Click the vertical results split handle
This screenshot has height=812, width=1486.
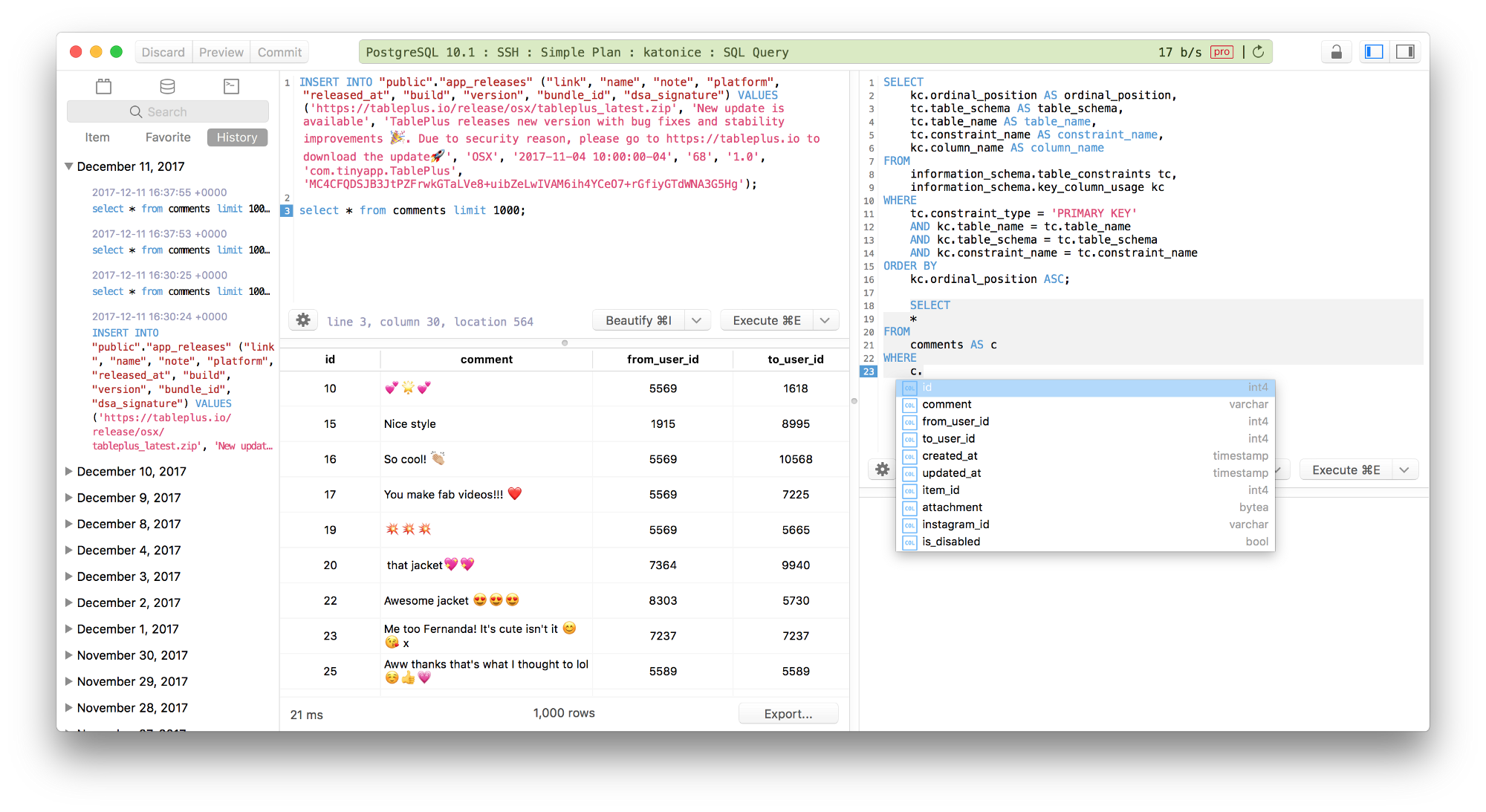coord(854,401)
